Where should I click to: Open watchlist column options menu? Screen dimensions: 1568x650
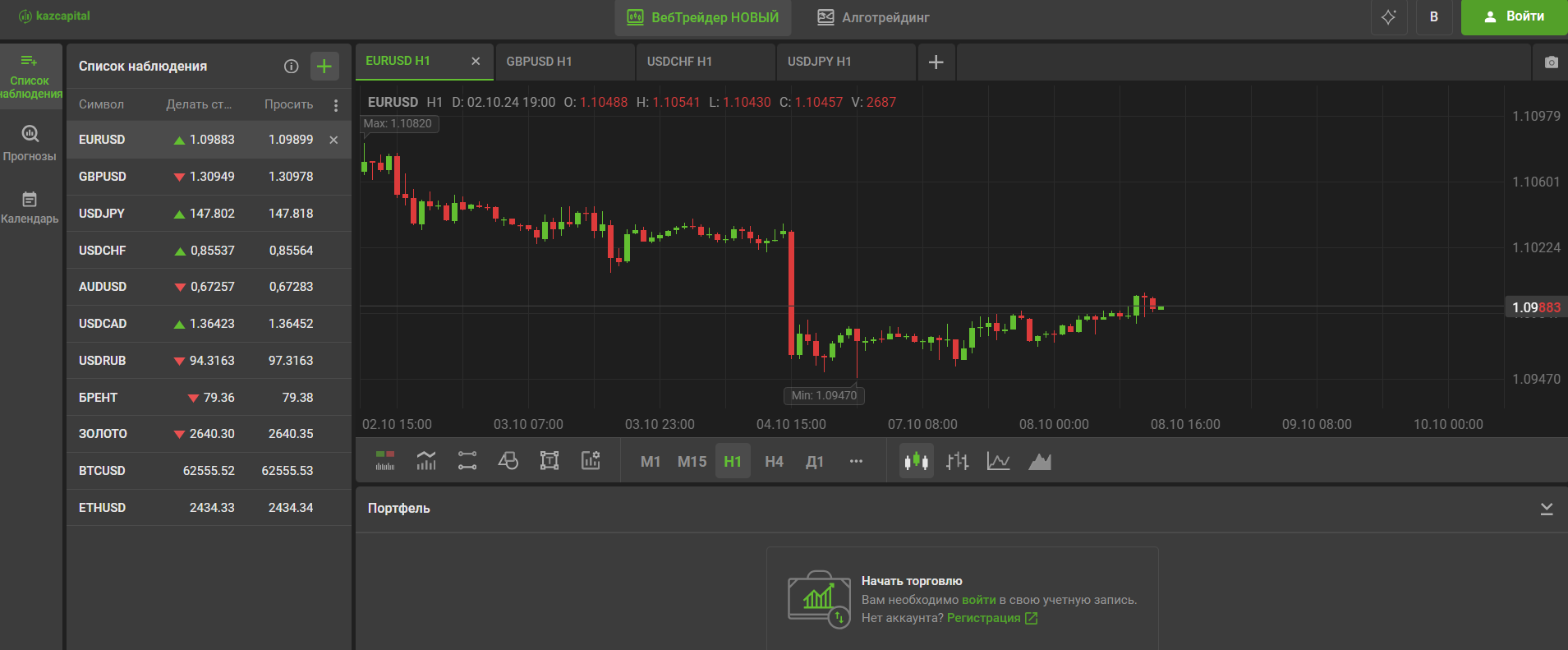point(335,105)
